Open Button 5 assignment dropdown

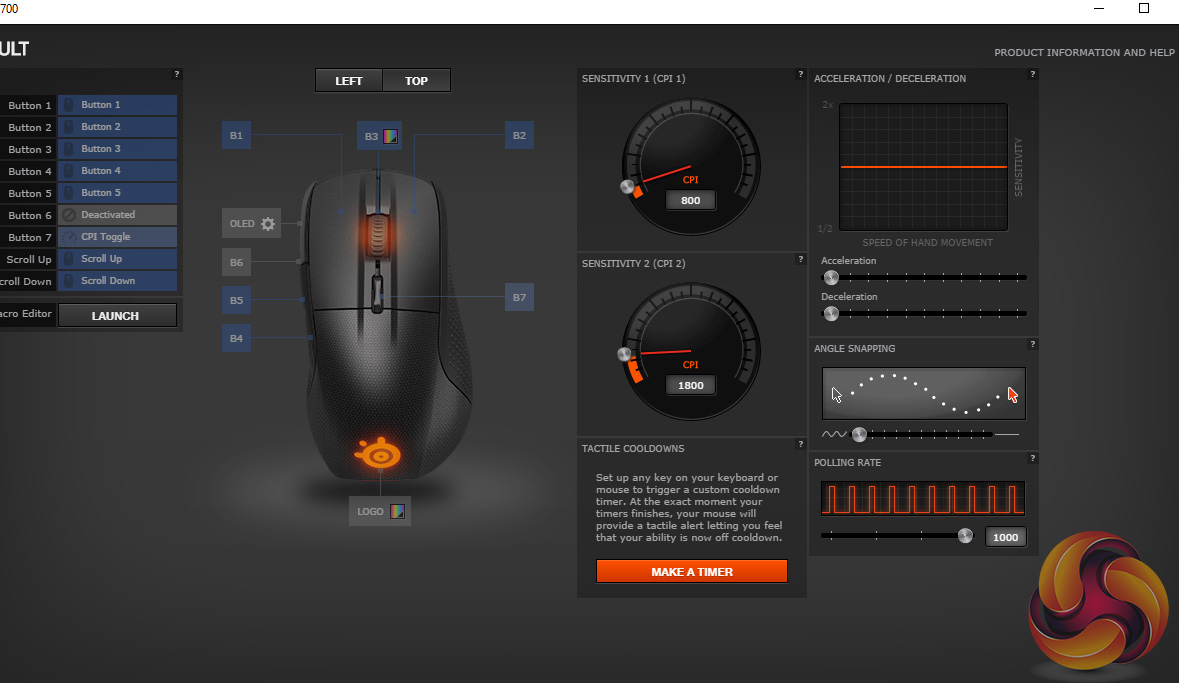[117, 193]
